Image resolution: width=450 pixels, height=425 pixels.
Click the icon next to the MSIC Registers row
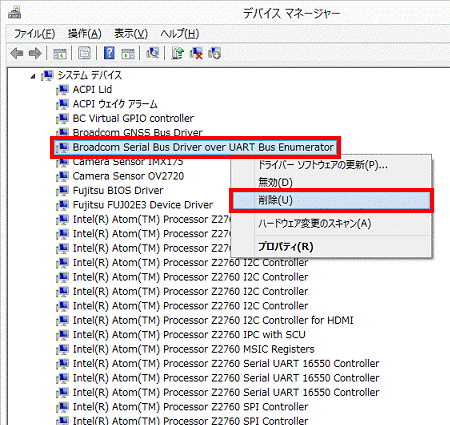(62, 349)
